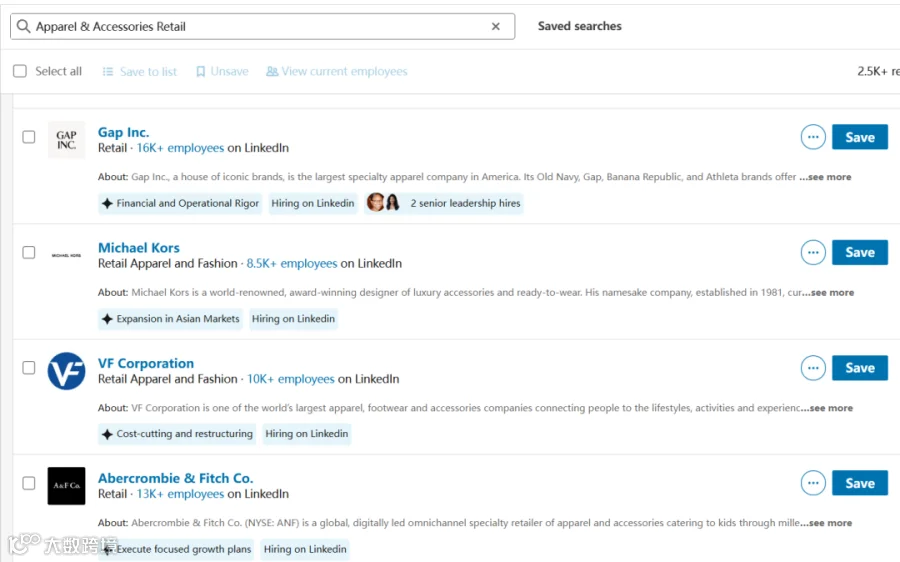Clear the search field with the X icon

coord(496,26)
